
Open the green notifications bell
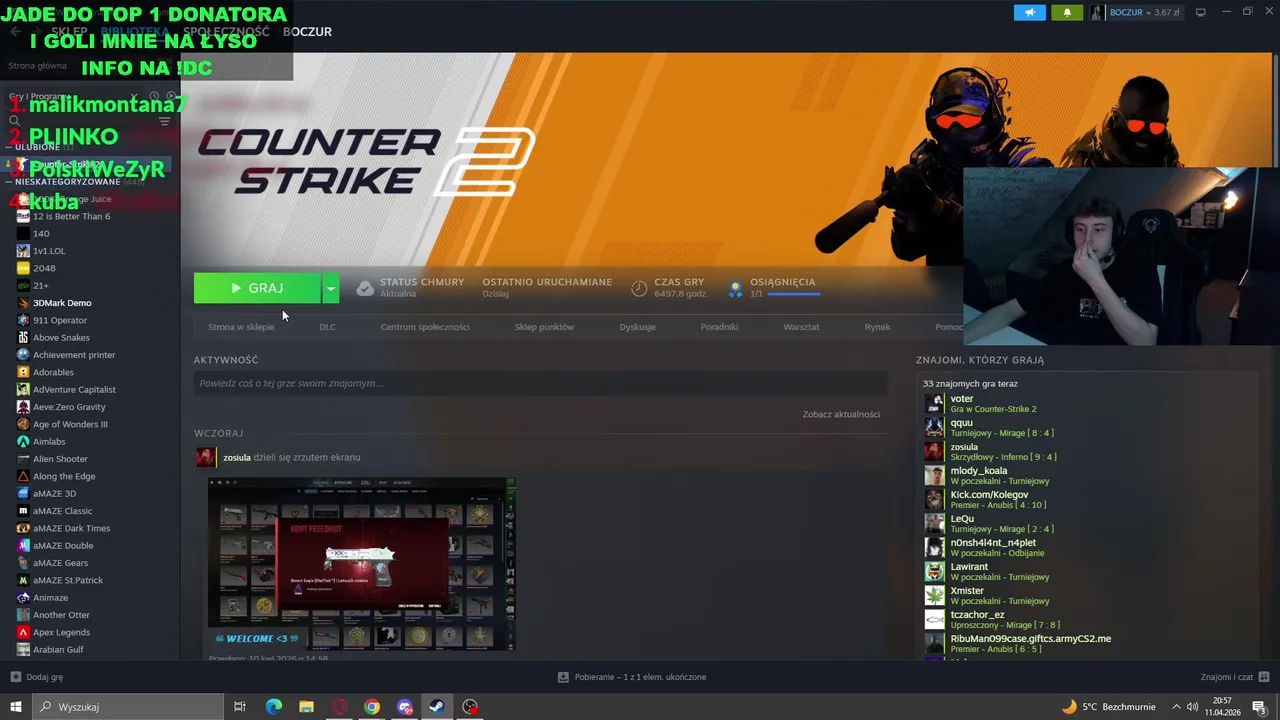(x=1067, y=12)
